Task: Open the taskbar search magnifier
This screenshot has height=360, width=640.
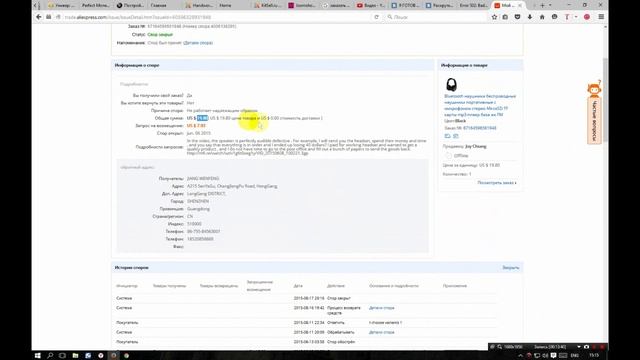Action: [50, 356]
